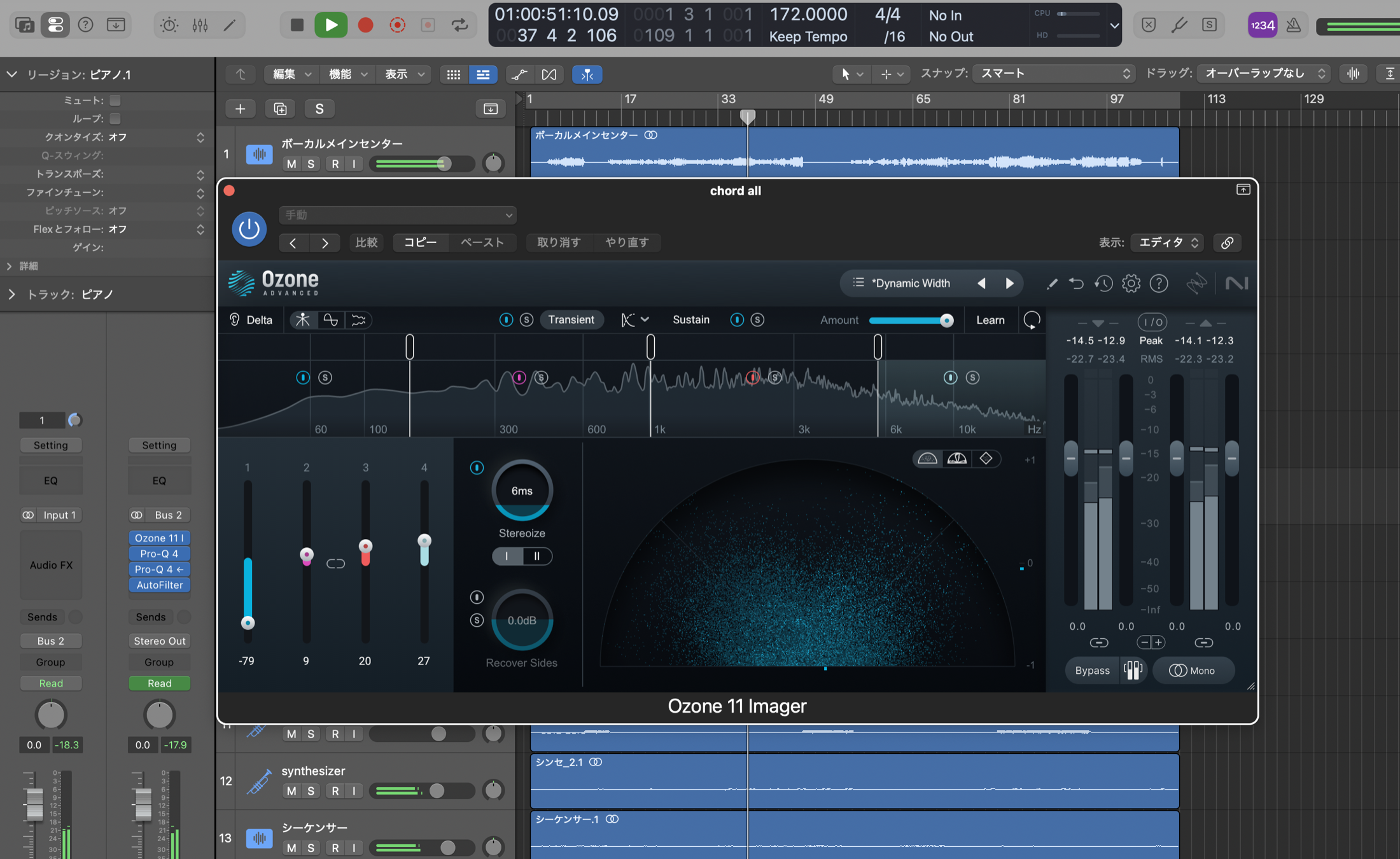The width and height of the screenshot is (1400, 859).
Task: Open Quick Help question mark icon
Action: click(x=85, y=25)
